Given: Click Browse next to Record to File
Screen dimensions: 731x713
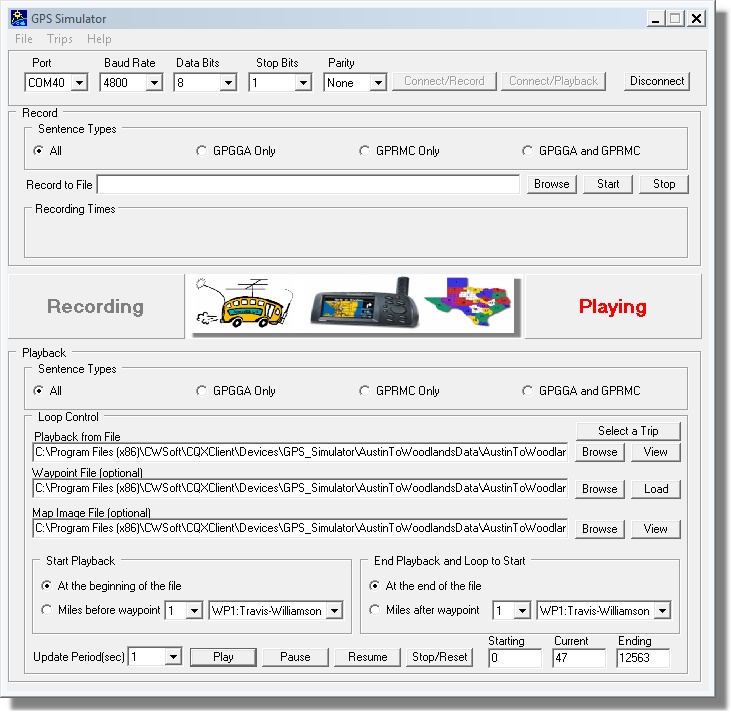Looking at the screenshot, I should point(552,184).
